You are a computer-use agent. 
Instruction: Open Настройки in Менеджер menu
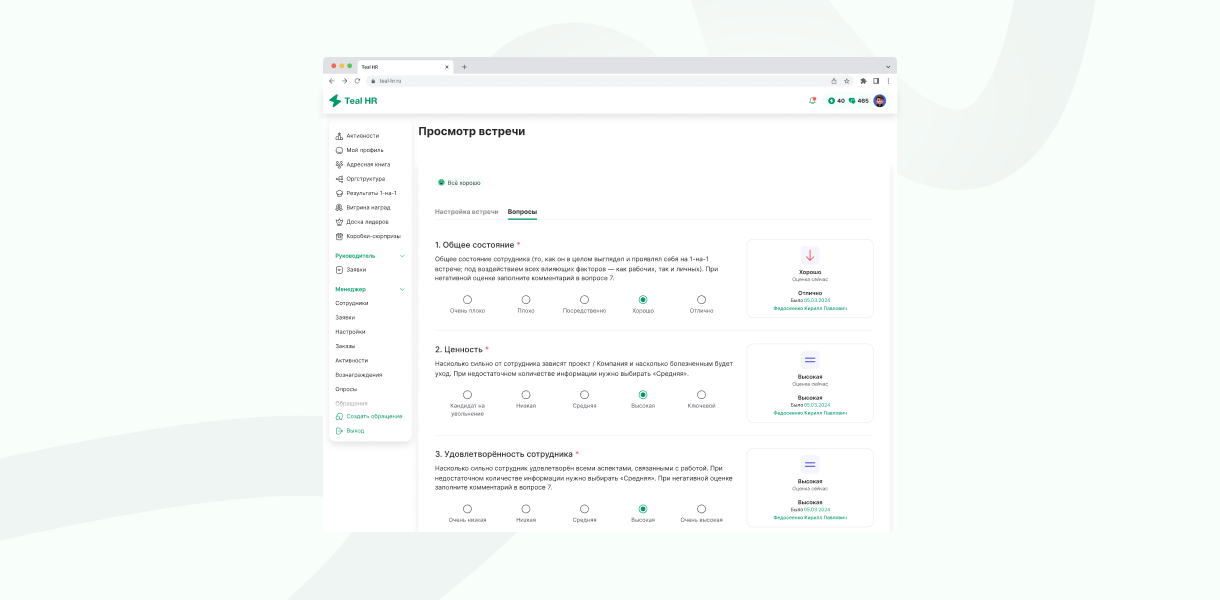[350, 332]
